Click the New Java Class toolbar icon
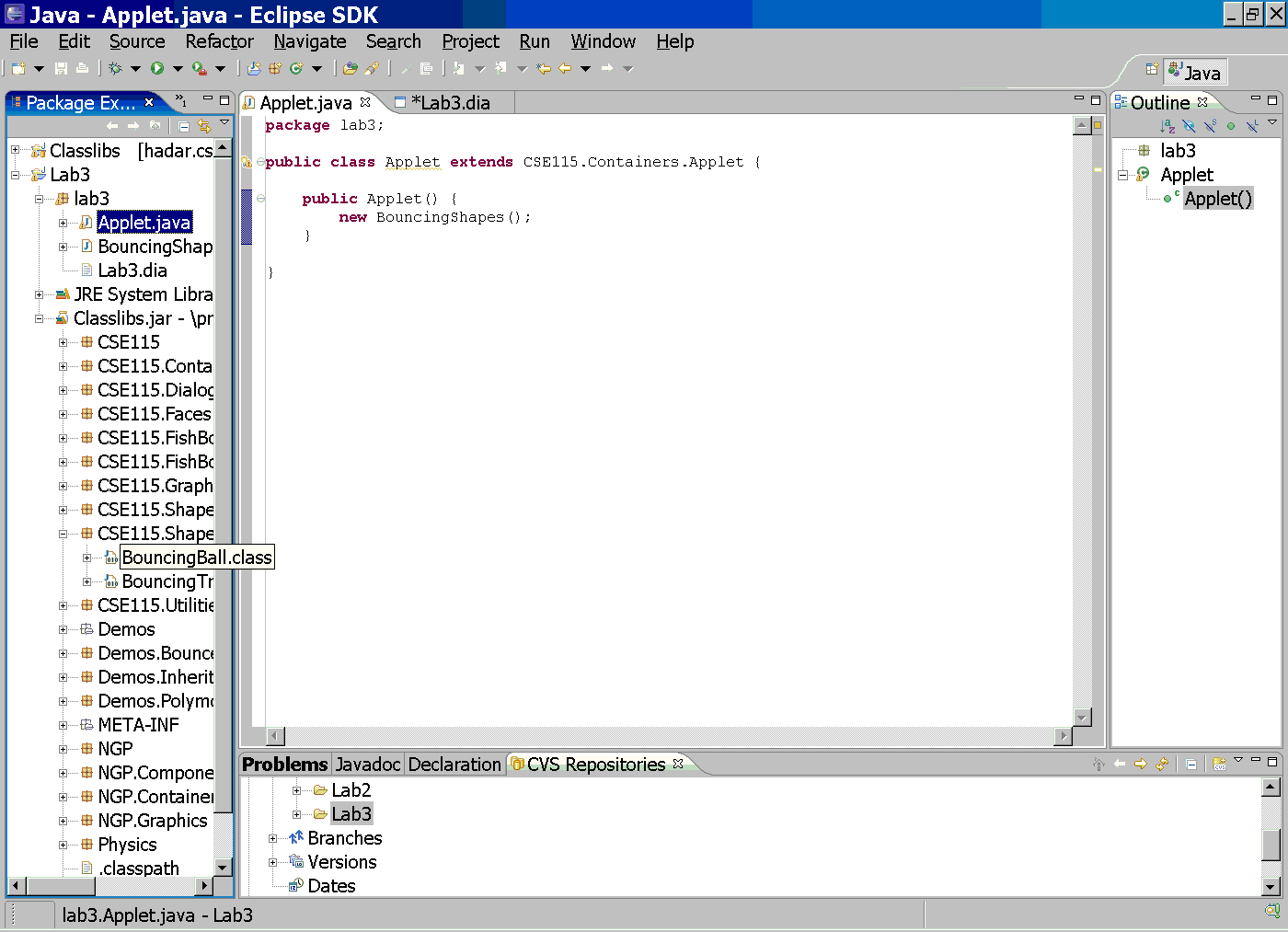This screenshot has width=1288, height=932. (296, 68)
